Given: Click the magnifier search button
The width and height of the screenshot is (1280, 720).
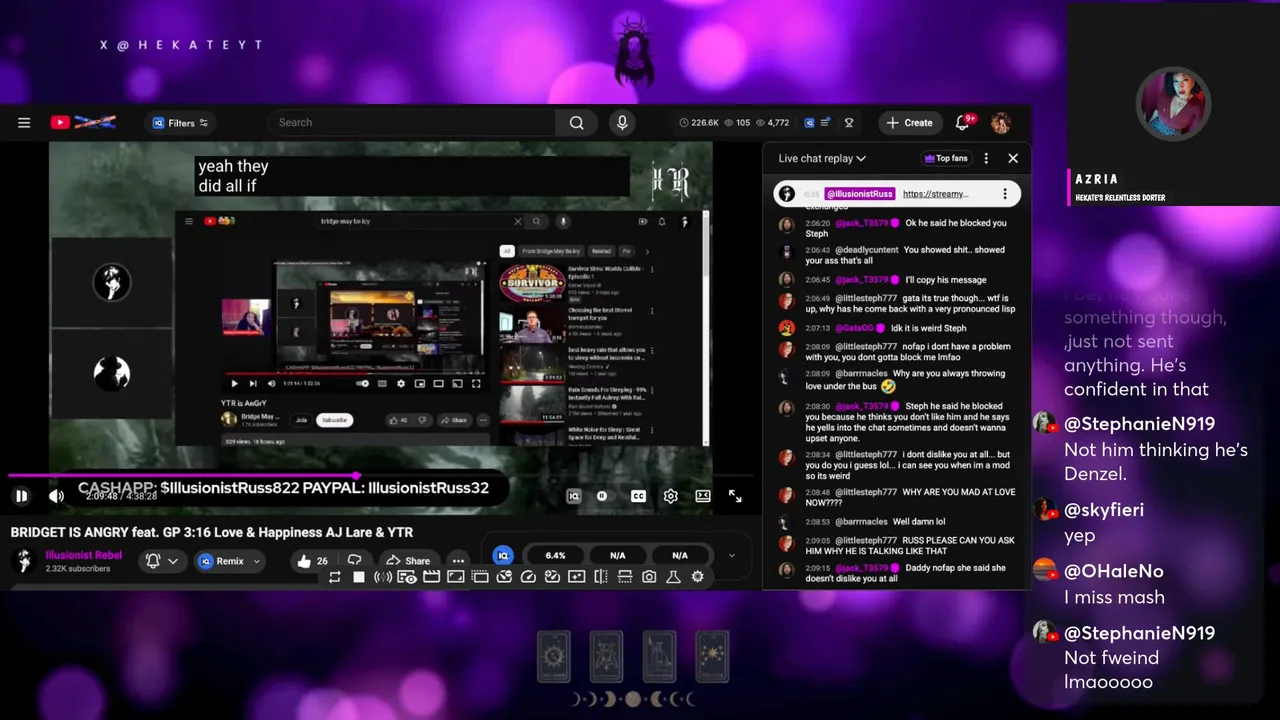Looking at the screenshot, I should pyautogui.click(x=576, y=122).
